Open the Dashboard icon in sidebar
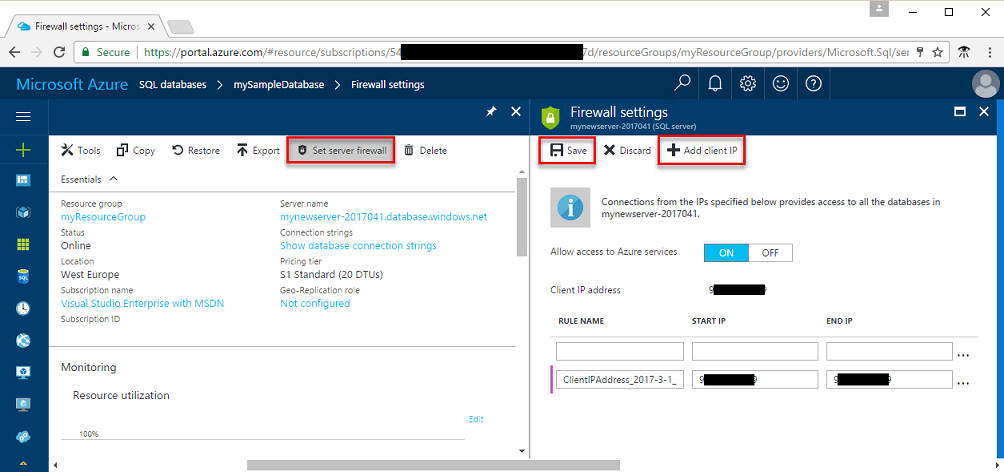 [23, 181]
